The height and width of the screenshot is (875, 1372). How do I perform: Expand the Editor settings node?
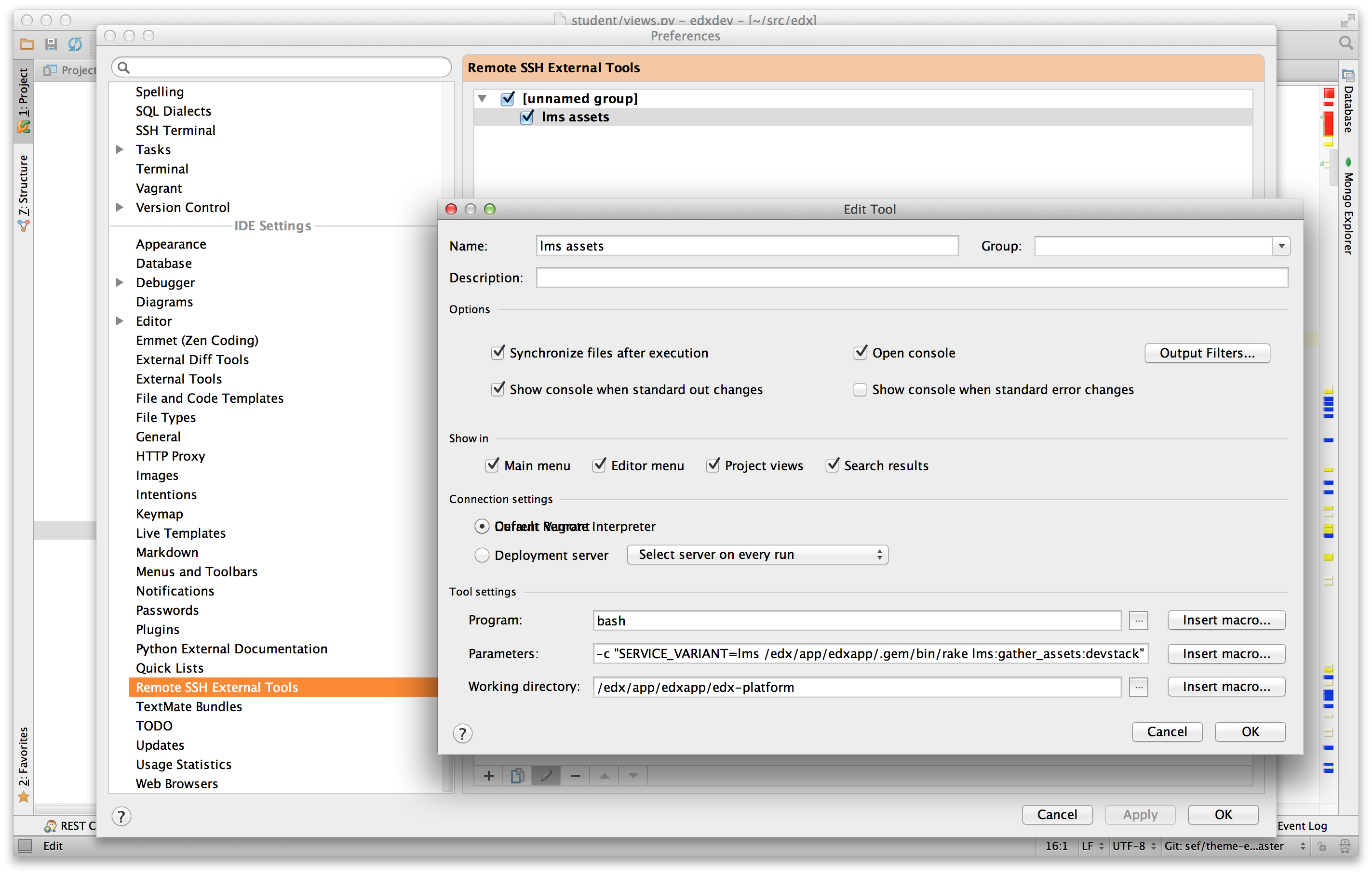tap(120, 321)
